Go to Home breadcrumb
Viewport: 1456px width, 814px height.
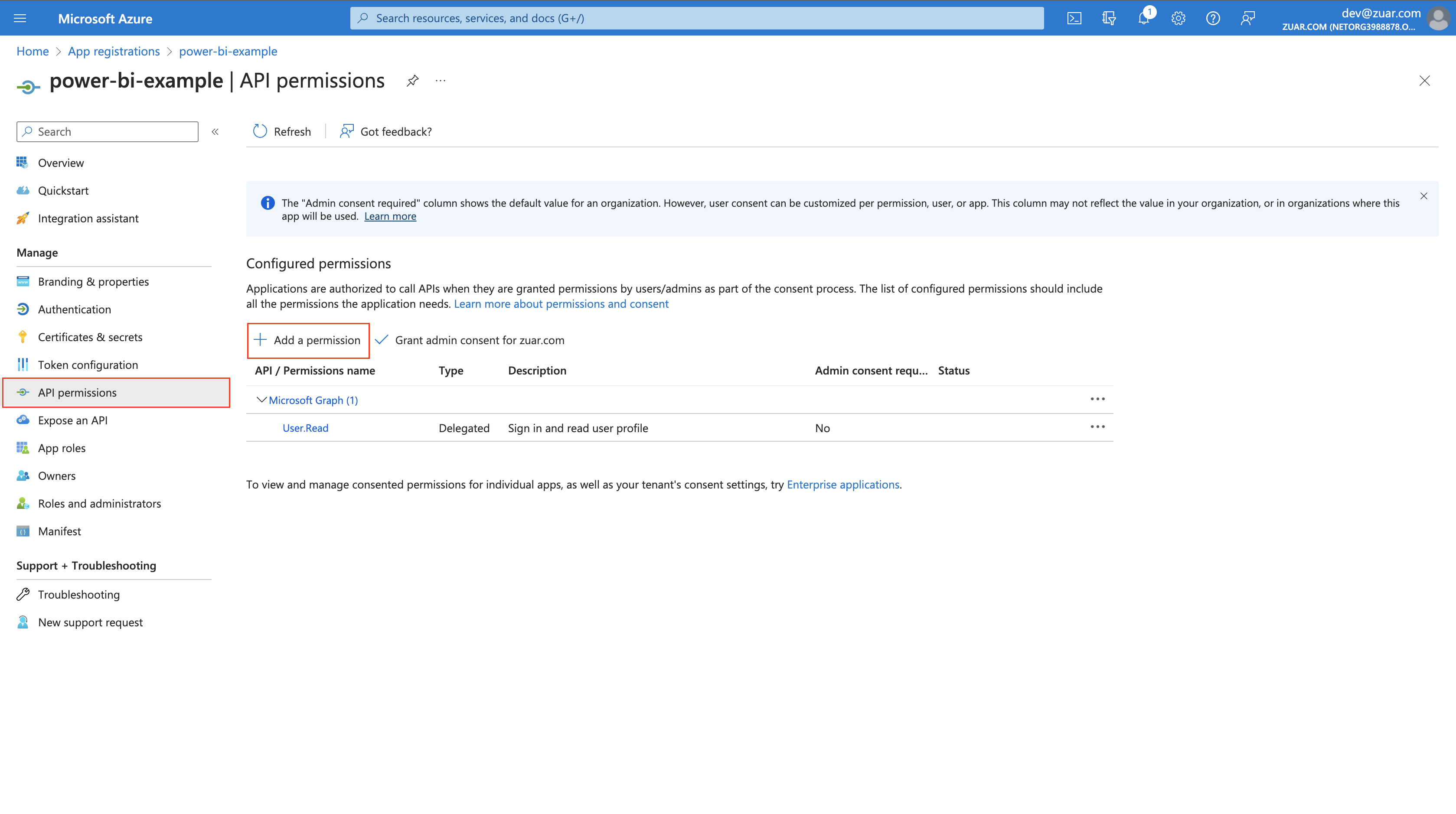click(33, 51)
